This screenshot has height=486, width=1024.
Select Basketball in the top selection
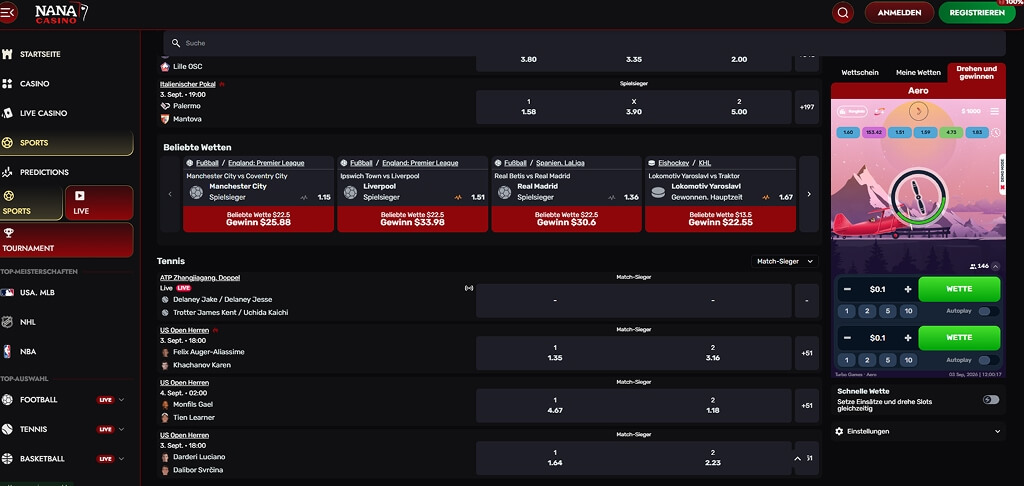[42, 459]
